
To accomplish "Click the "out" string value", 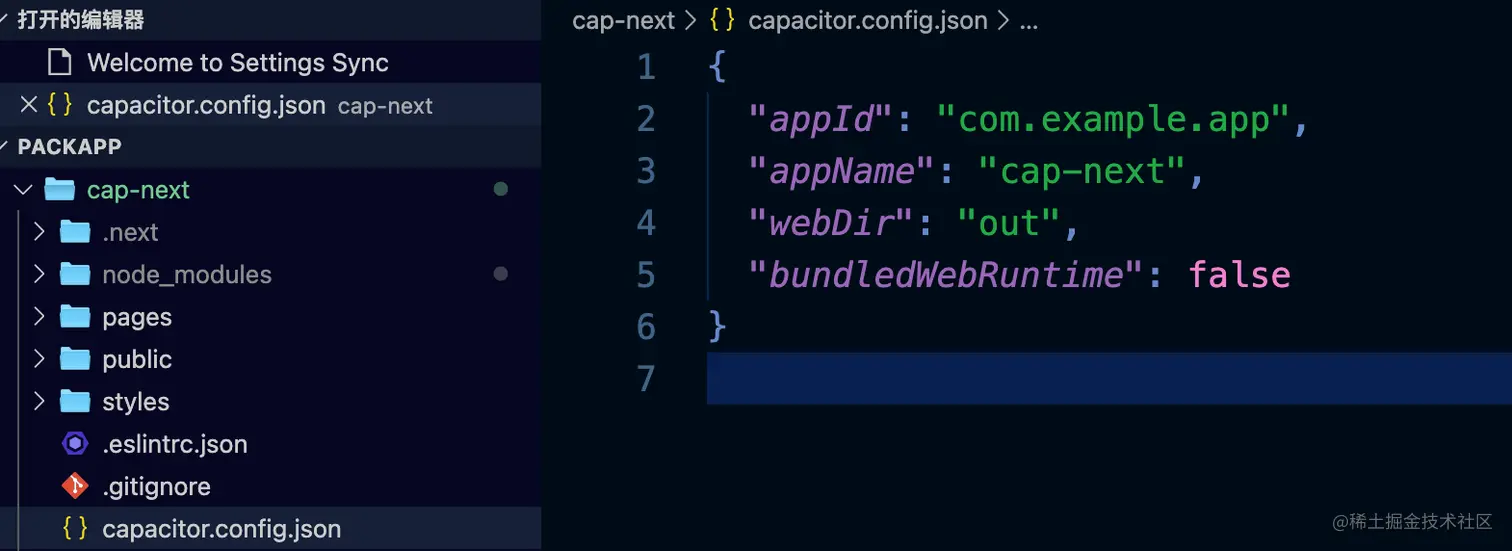I will [1008, 223].
